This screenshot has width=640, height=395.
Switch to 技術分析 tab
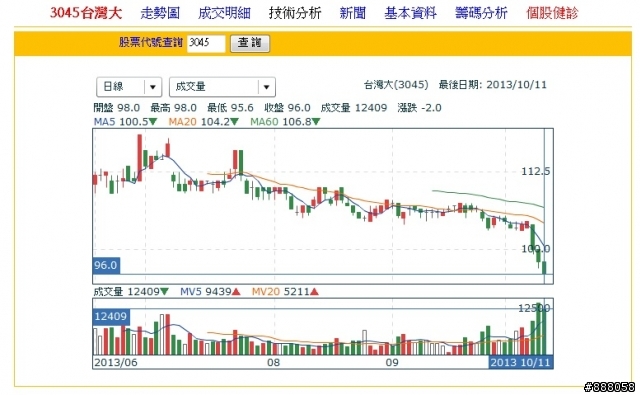coord(295,13)
